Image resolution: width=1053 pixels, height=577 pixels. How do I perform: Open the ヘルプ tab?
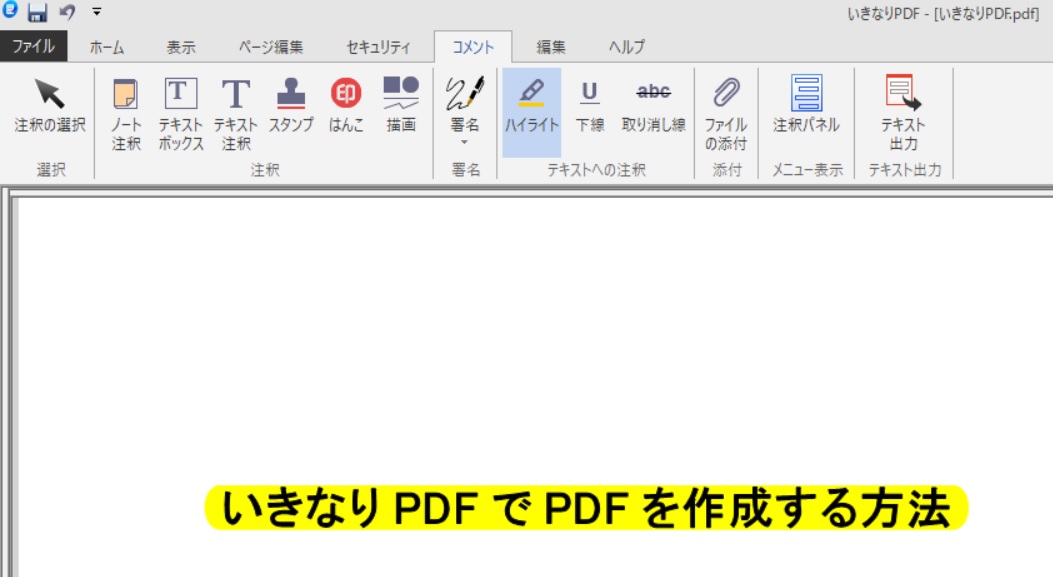tap(626, 47)
